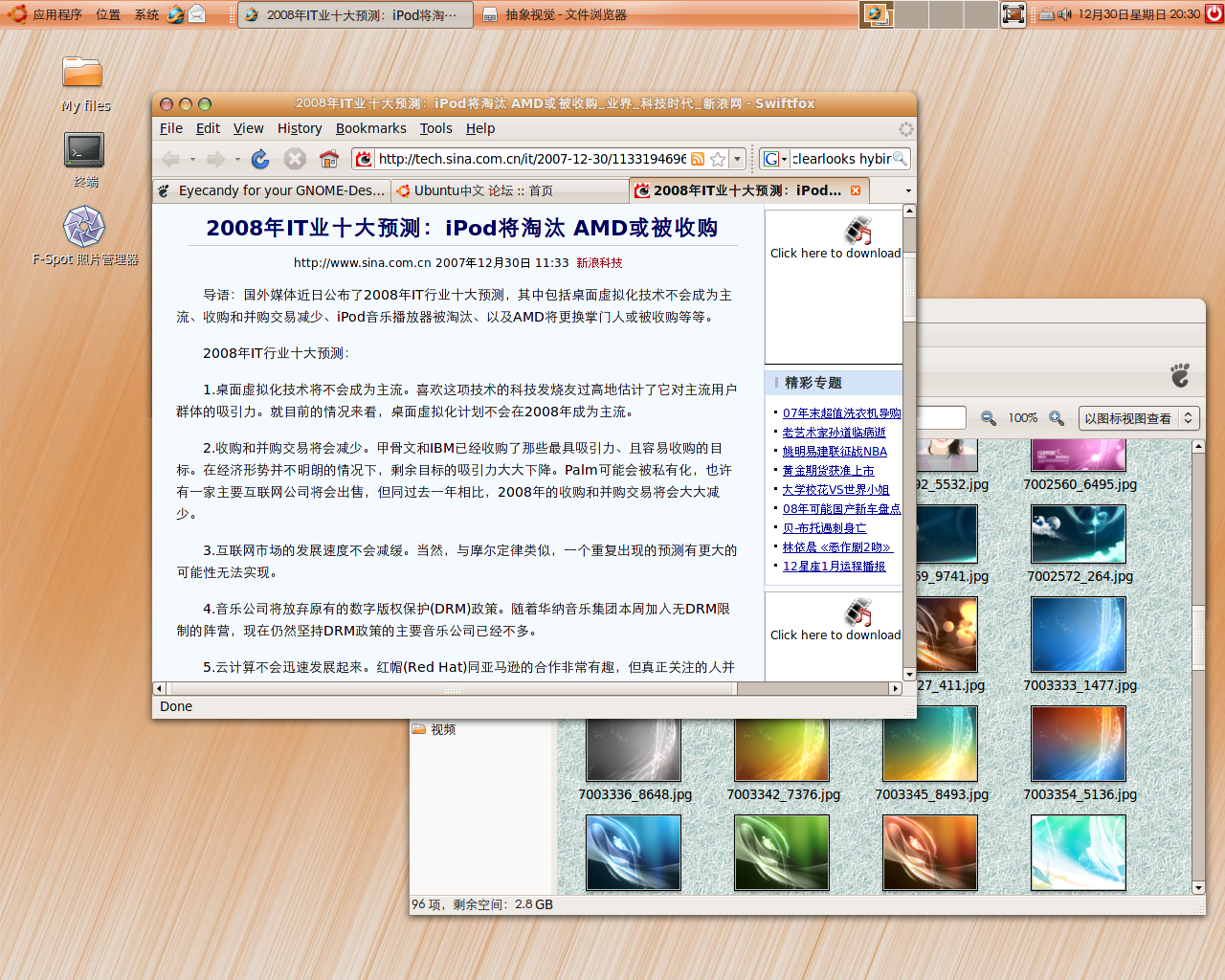Open the Help menu
This screenshot has height=980, width=1225.
[480, 128]
